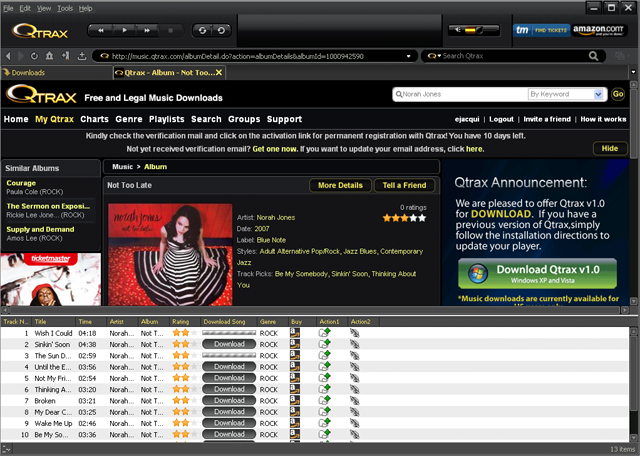Open the View menu
The width and height of the screenshot is (640, 456).
[44, 8]
